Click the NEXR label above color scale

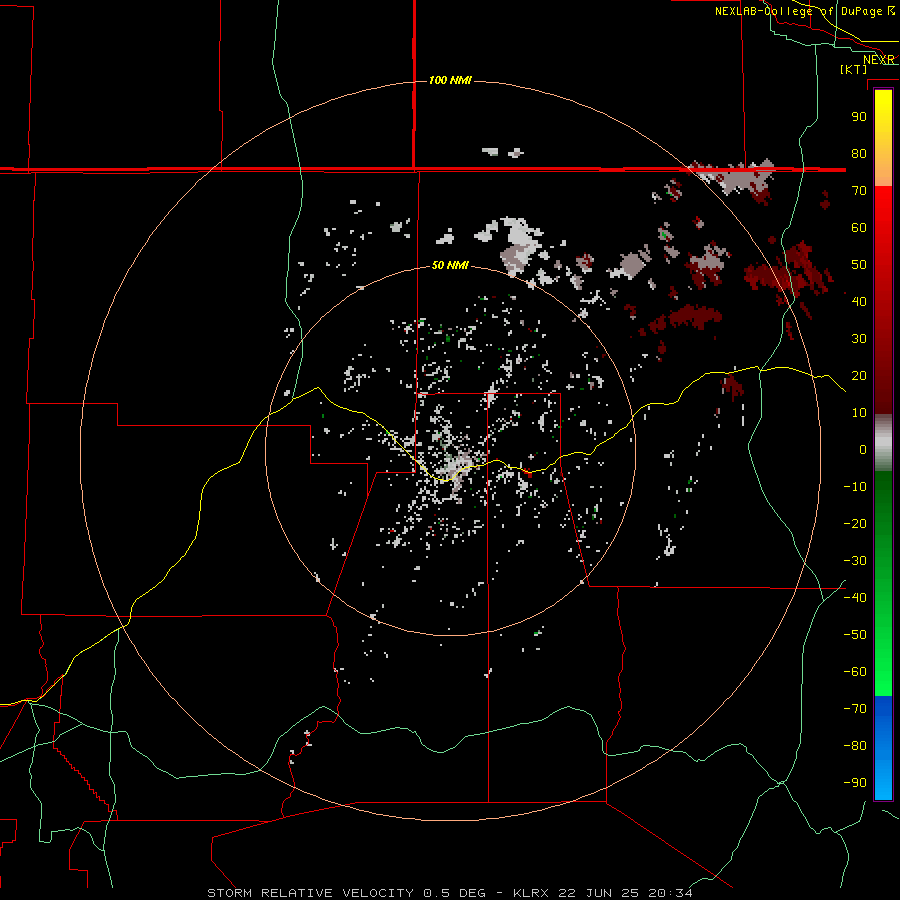(879, 60)
